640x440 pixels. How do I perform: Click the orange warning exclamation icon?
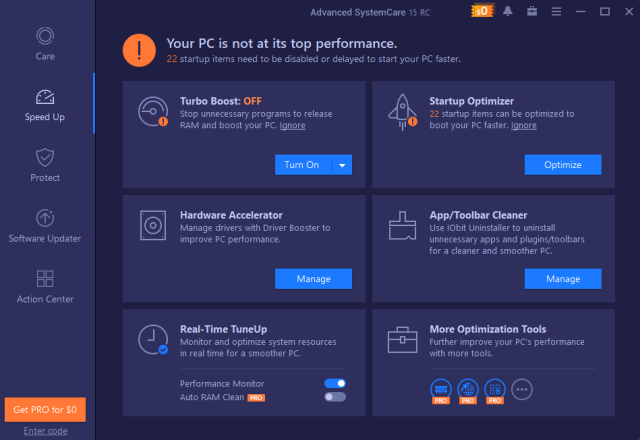pos(139,50)
